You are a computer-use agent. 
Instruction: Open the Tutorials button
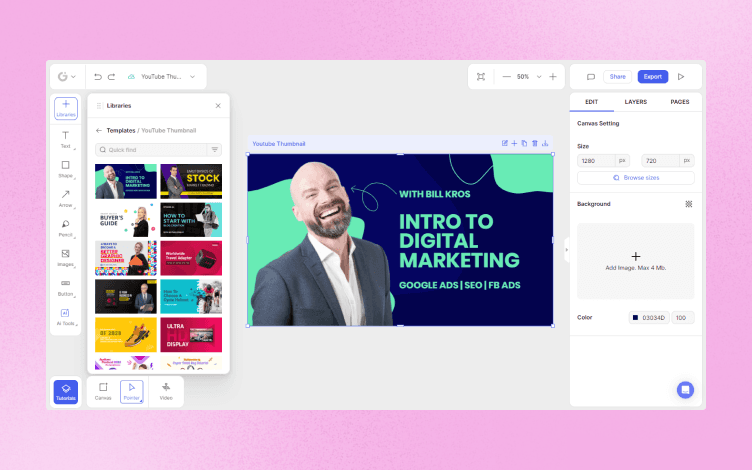click(66, 392)
